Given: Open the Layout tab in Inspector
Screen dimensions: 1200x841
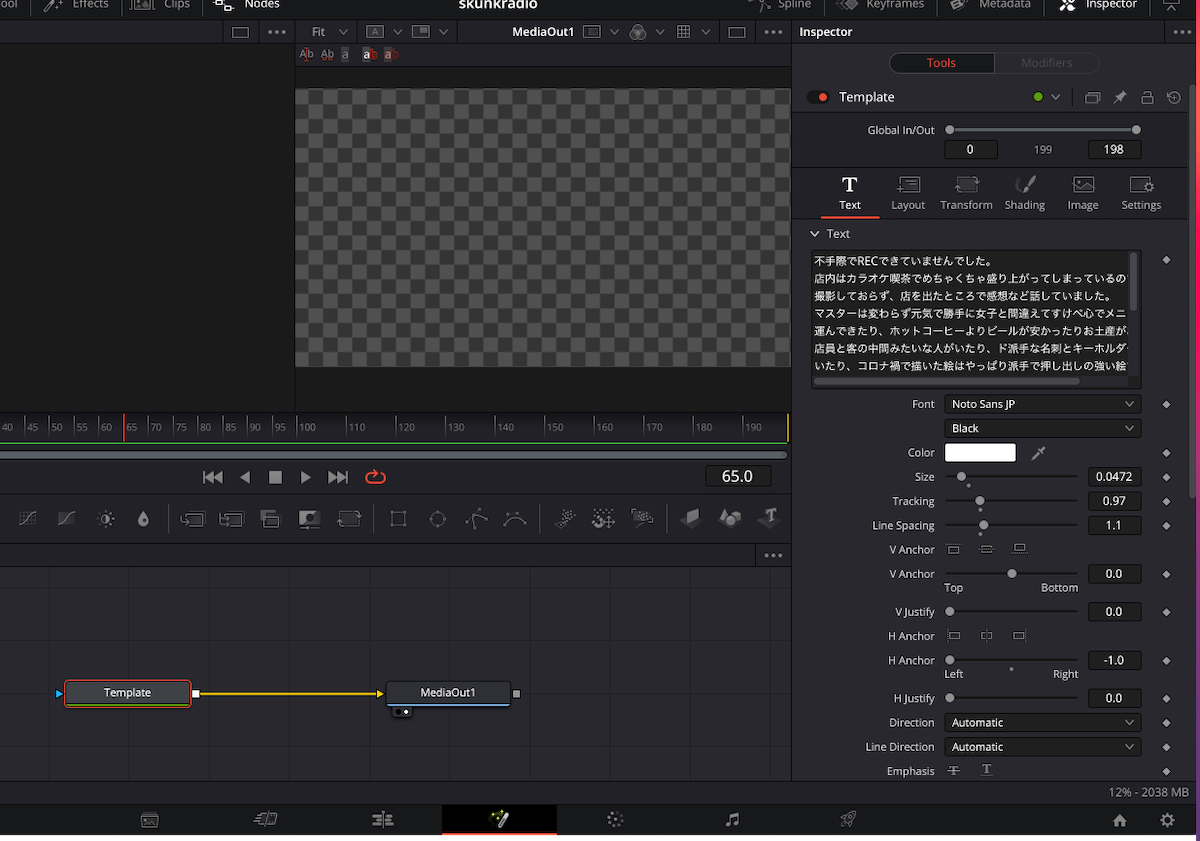Looking at the screenshot, I should click(x=908, y=192).
